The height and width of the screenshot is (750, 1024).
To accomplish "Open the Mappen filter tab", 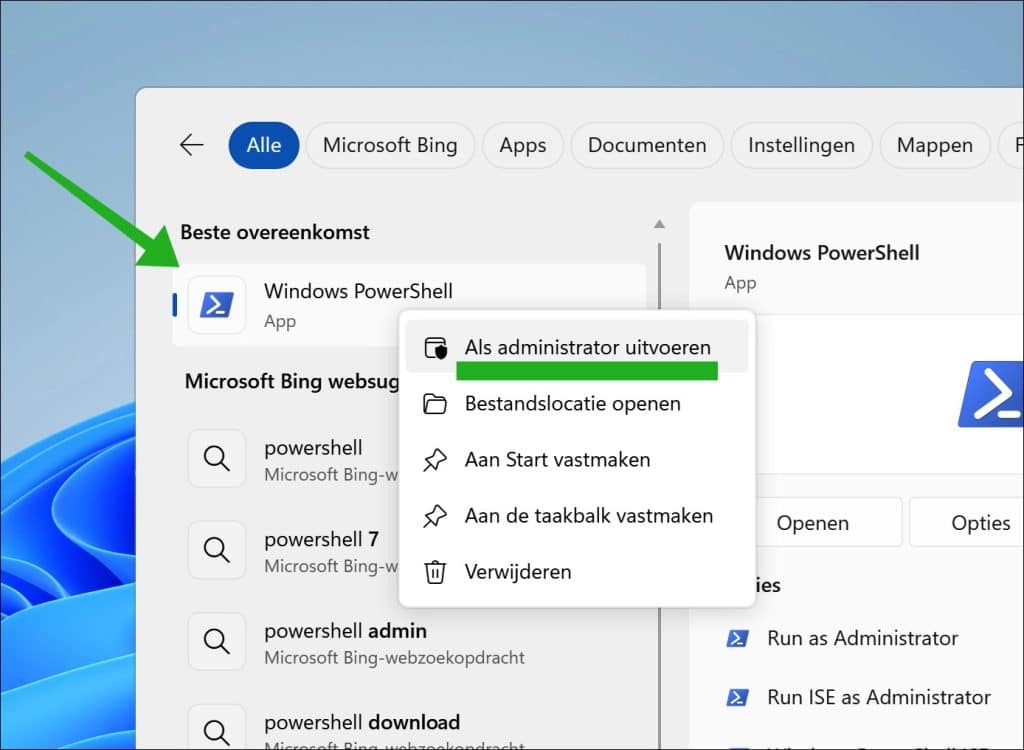I will coord(935,145).
